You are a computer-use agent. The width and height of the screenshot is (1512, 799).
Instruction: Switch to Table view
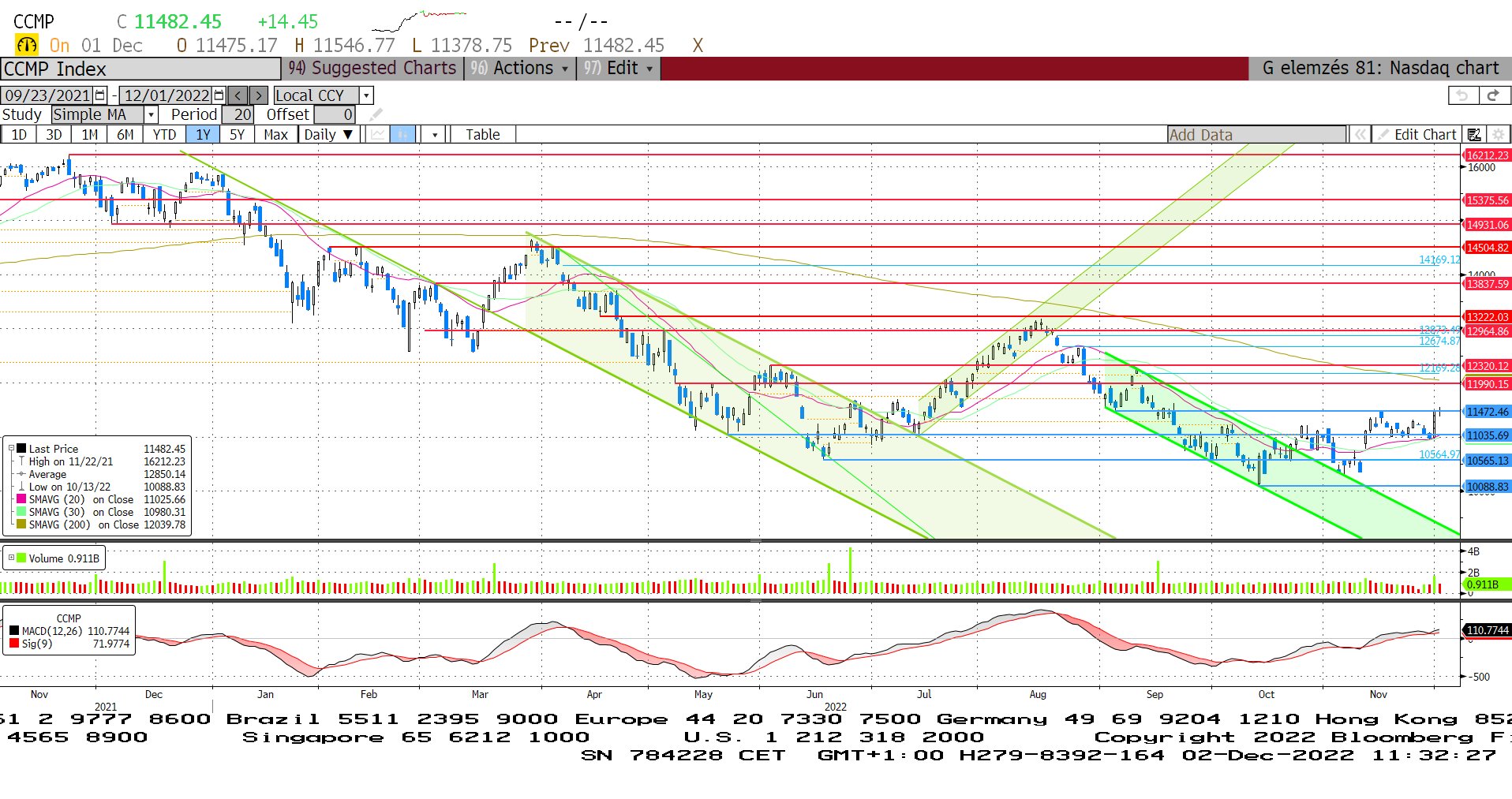(482, 135)
